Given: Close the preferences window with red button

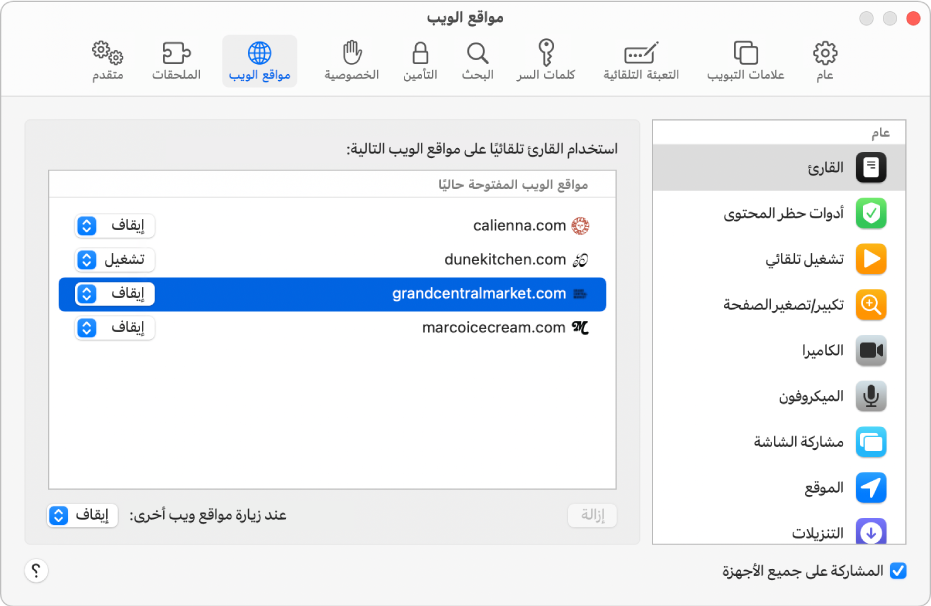Looking at the screenshot, I should 913,18.
